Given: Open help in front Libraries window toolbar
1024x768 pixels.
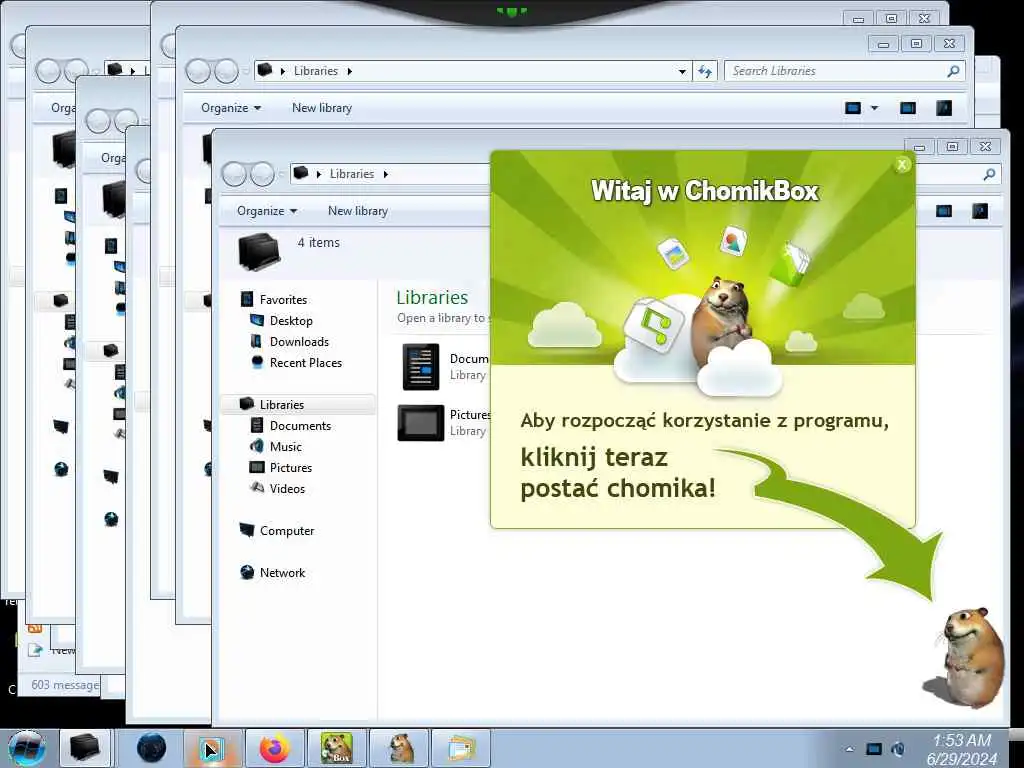Looking at the screenshot, I should (x=980, y=211).
